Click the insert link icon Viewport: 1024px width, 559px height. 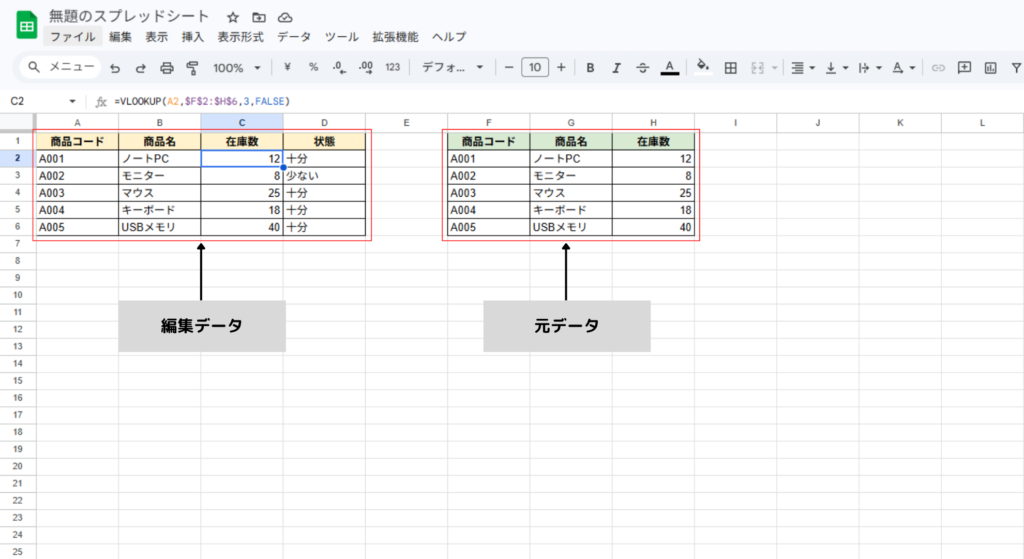tap(938, 68)
